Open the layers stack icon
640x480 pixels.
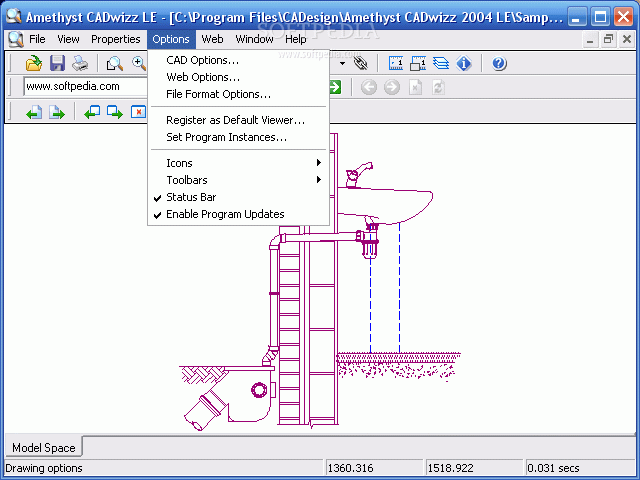(x=441, y=63)
